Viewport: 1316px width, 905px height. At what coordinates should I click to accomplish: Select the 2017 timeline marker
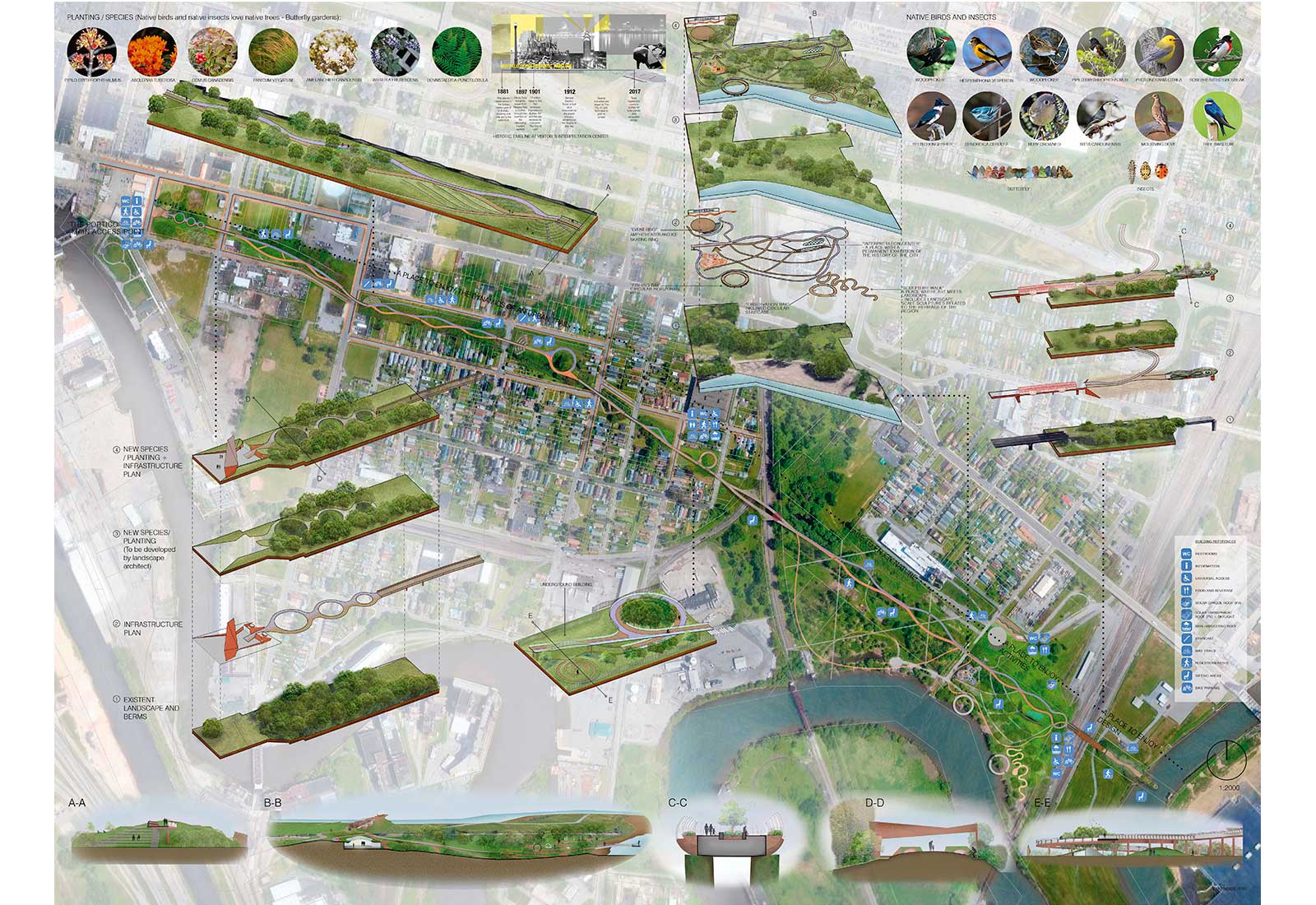(x=634, y=91)
